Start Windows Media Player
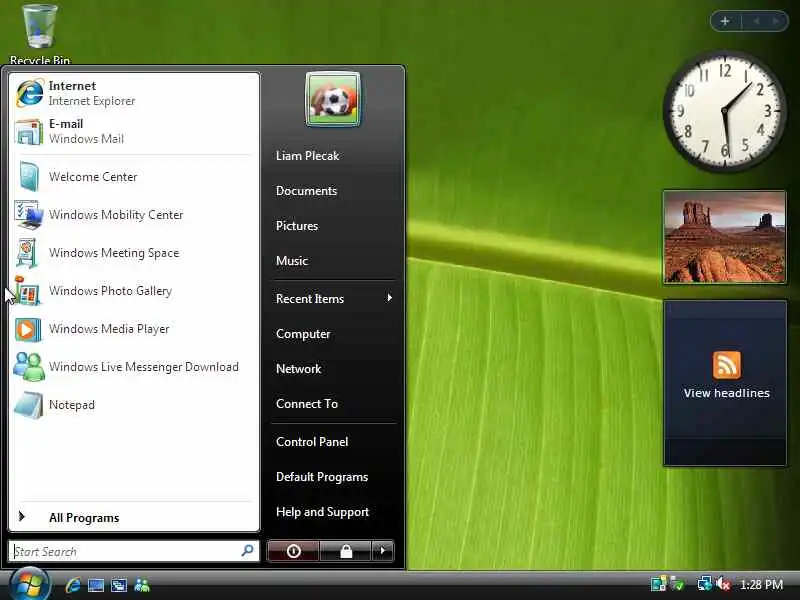Screen dimensions: 800x600 [134, 329]
